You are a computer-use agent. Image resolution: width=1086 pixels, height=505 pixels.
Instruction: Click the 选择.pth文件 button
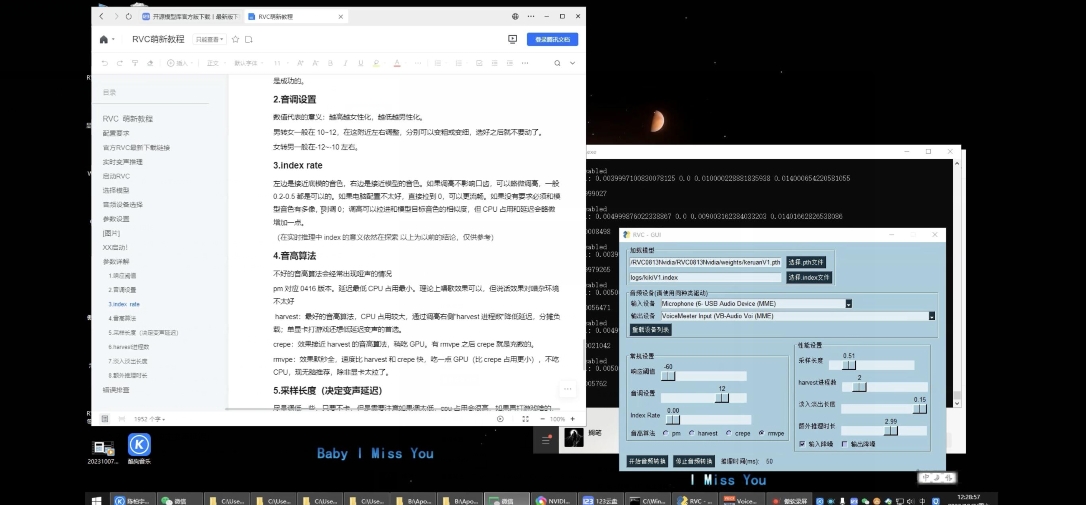click(809, 262)
